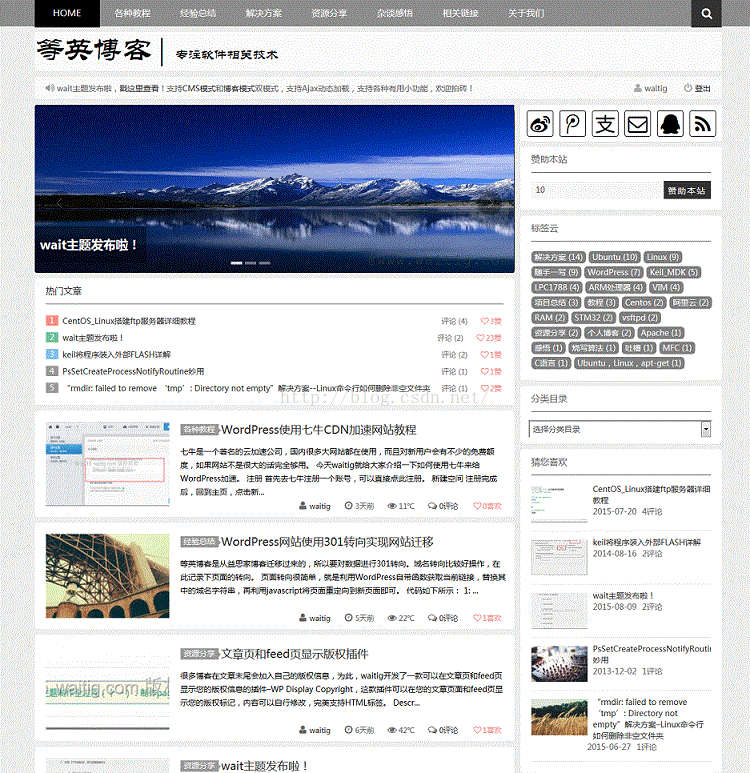The image size is (750, 773).
Task: Open the 经验总结 menu
Action: coord(198,13)
